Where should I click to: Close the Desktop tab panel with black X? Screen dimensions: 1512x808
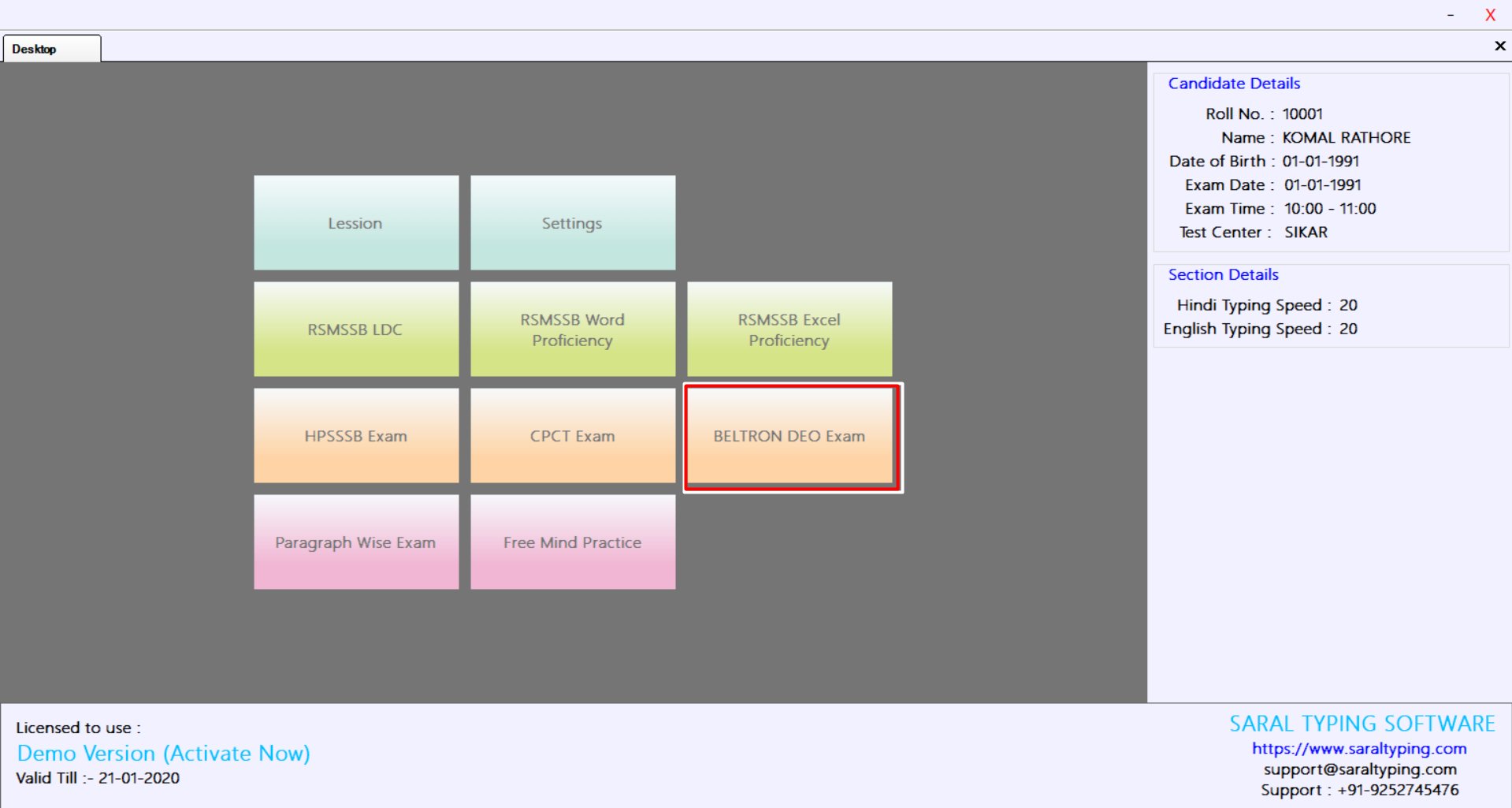1499,47
